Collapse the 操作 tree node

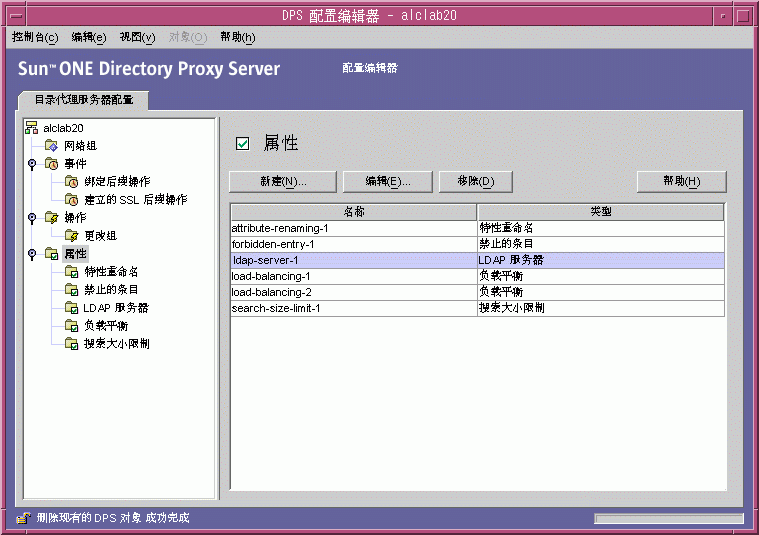coord(32,218)
